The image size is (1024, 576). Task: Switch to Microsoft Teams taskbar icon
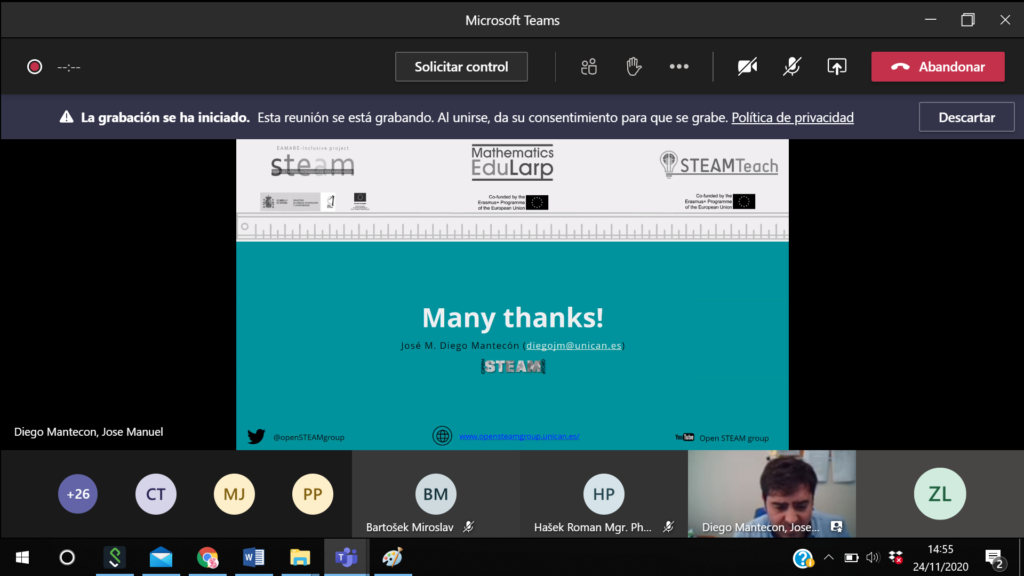pos(346,558)
